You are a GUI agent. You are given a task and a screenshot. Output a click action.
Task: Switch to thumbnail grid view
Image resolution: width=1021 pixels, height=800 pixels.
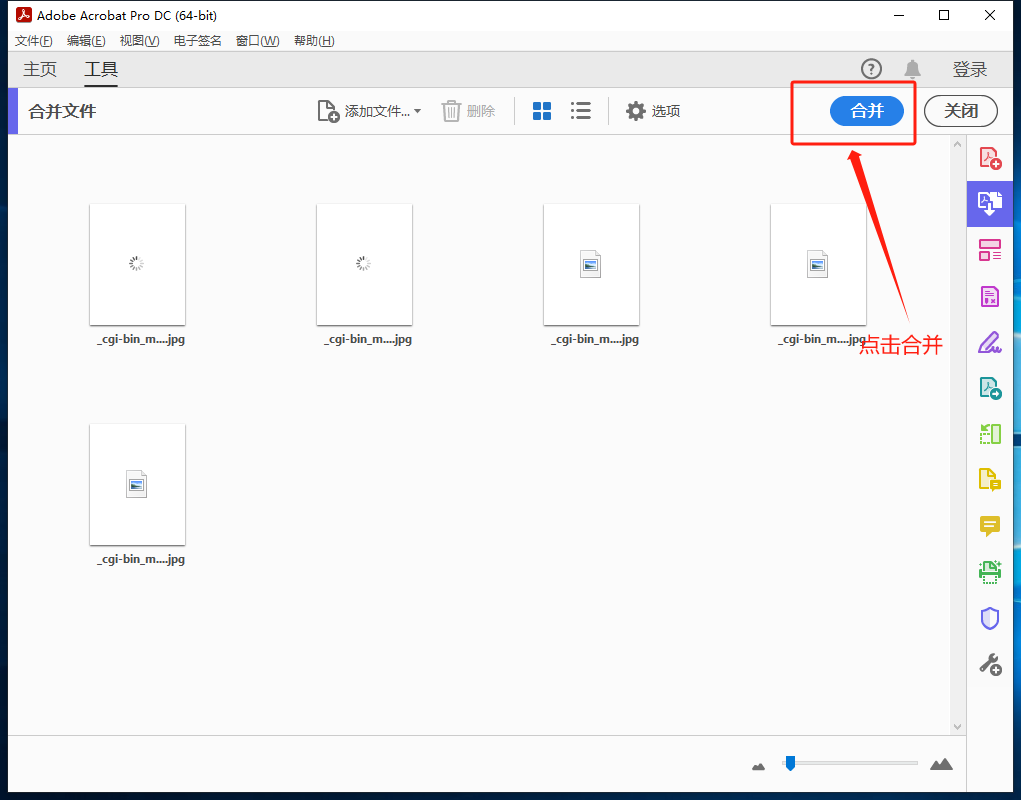[x=542, y=111]
